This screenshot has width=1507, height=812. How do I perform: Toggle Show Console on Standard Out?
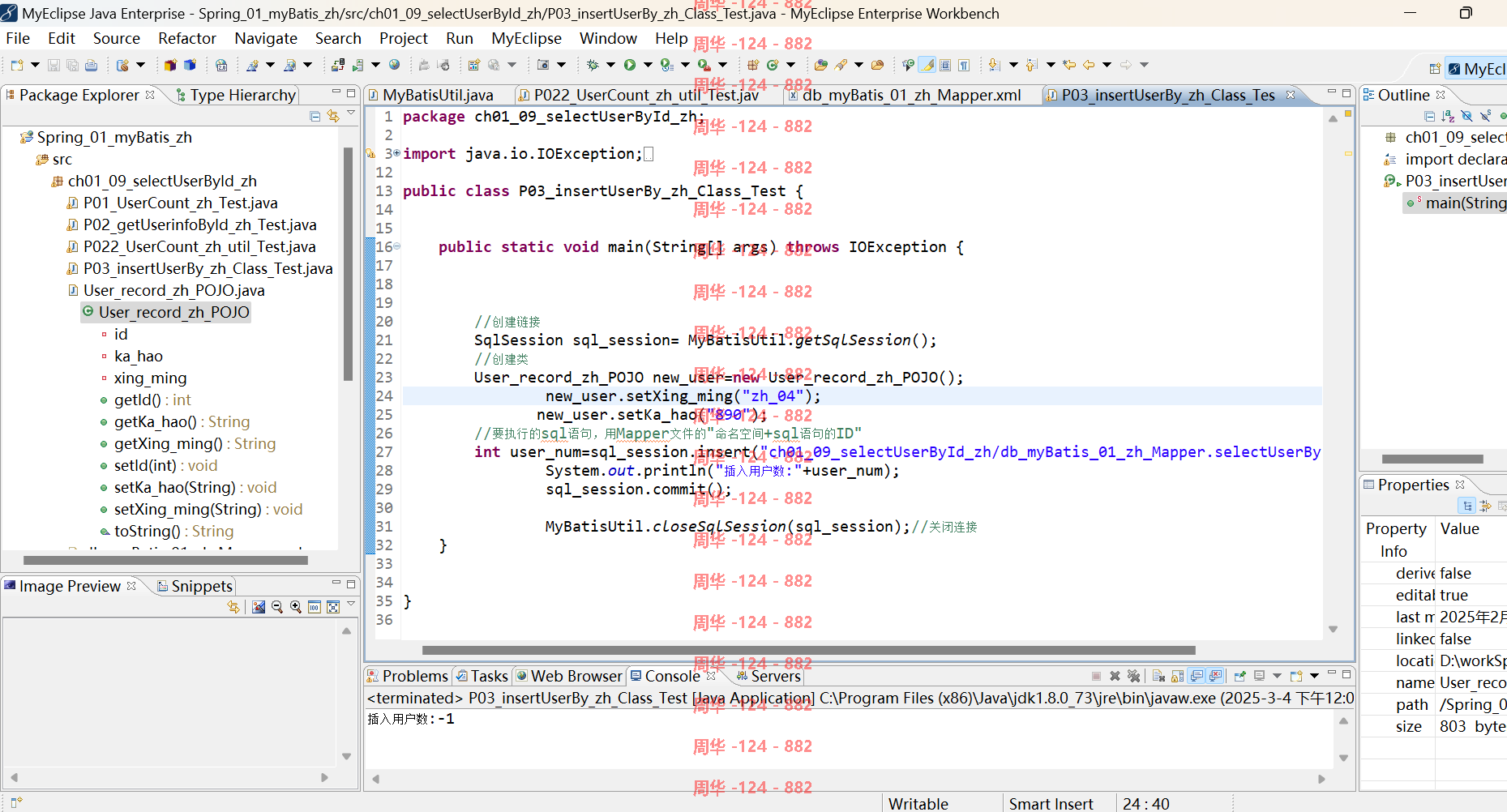[x=1196, y=676]
